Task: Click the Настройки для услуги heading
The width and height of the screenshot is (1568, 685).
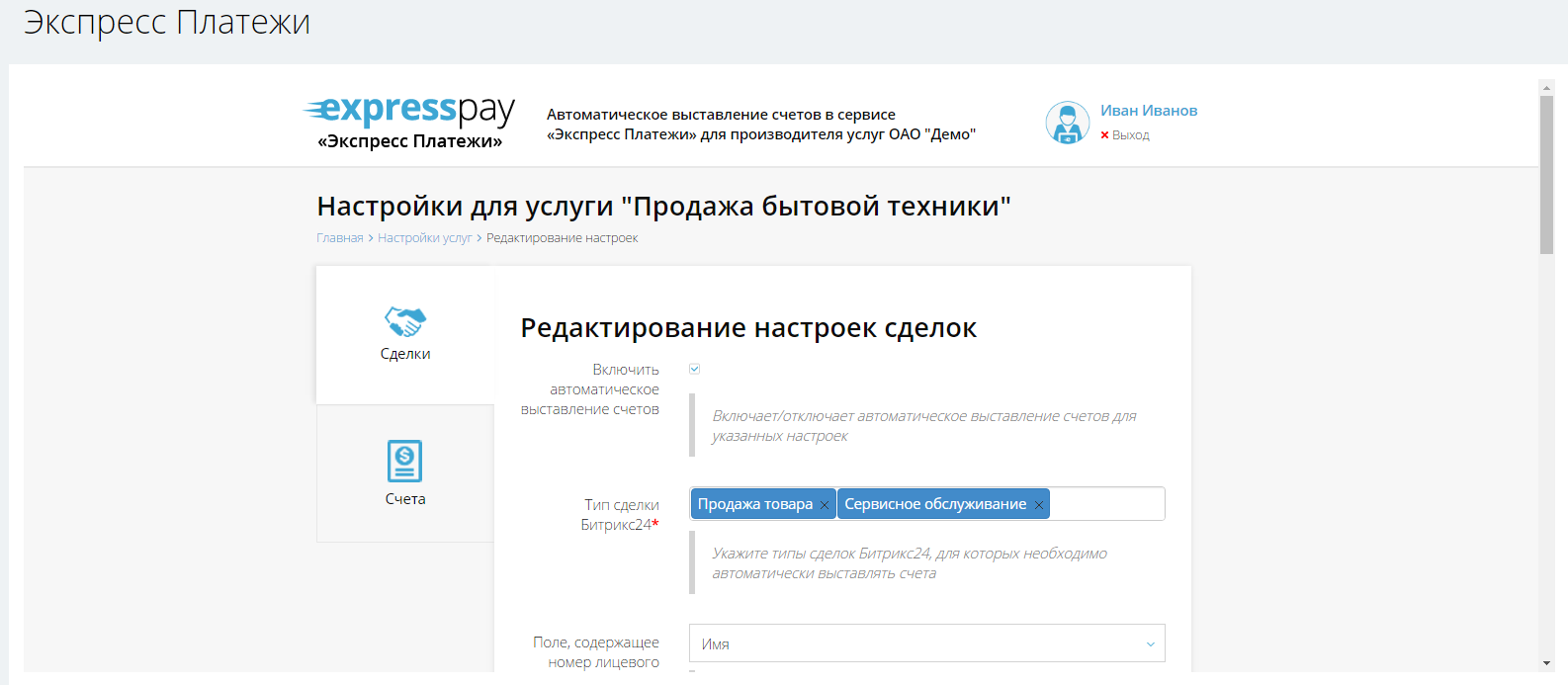Action: 663,206
